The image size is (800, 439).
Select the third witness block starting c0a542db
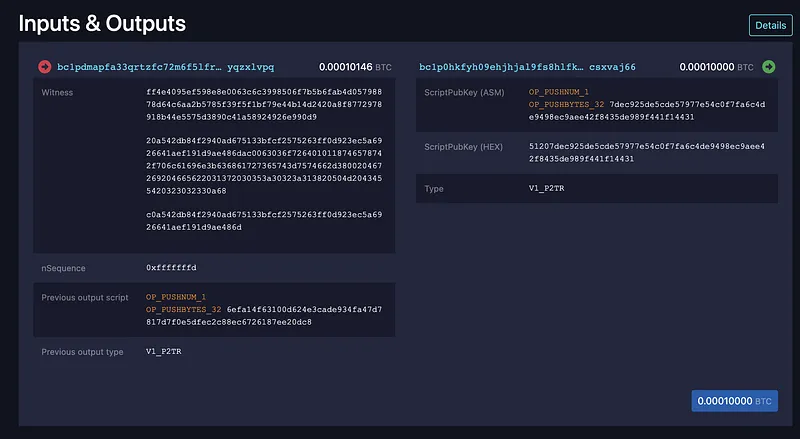[263, 221]
